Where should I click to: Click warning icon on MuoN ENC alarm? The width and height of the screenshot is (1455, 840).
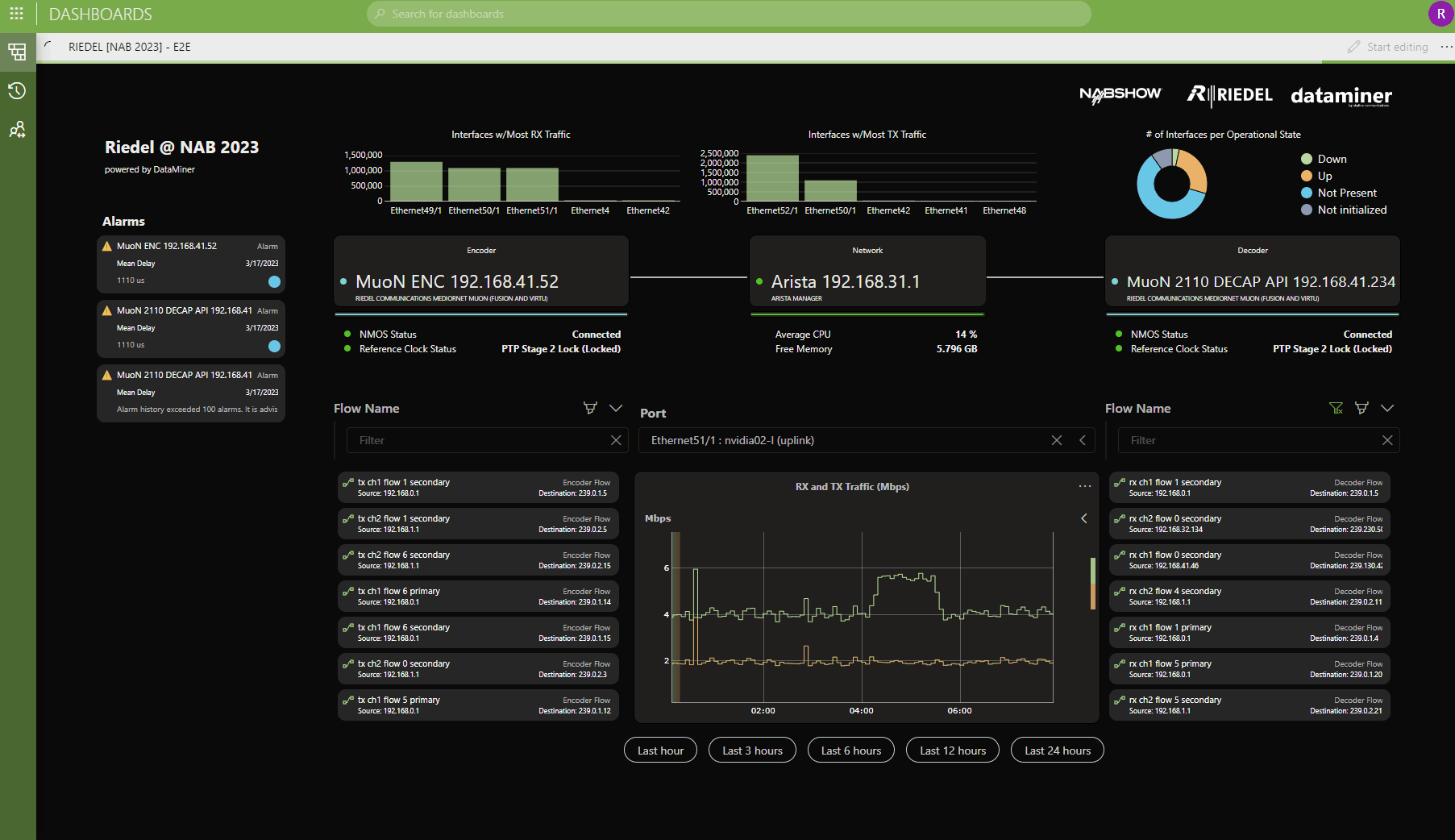tap(106, 246)
